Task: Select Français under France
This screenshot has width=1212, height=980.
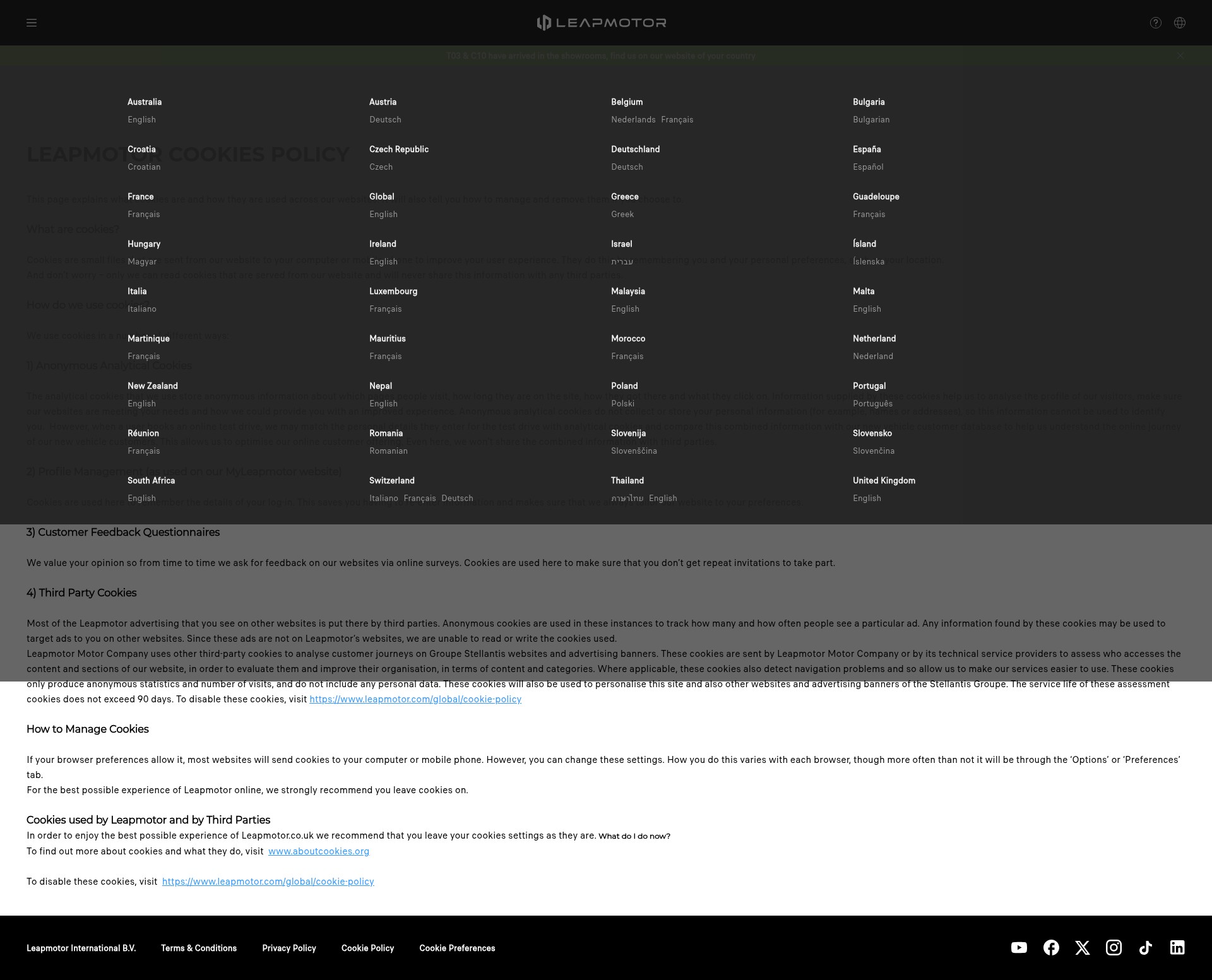Action: [x=143, y=214]
